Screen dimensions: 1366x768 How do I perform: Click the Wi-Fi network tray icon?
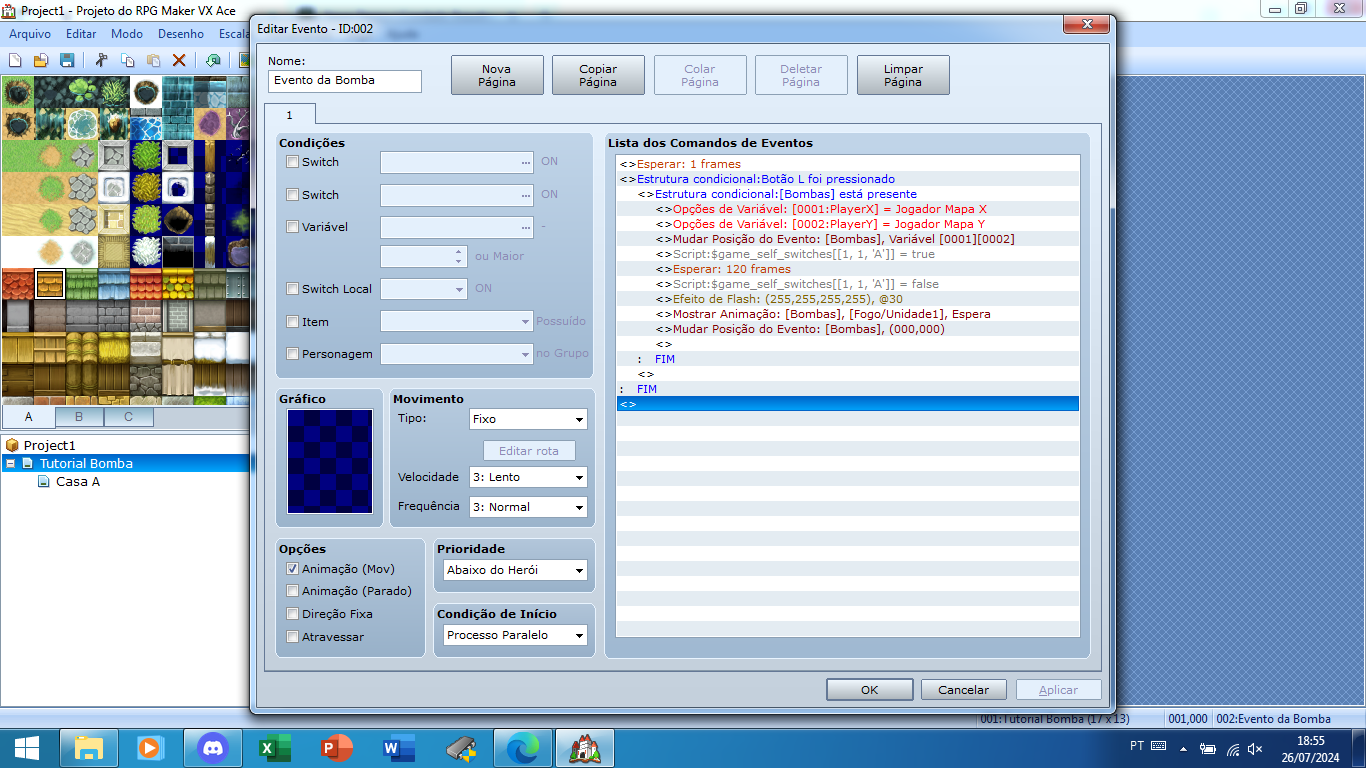pyautogui.click(x=1233, y=748)
